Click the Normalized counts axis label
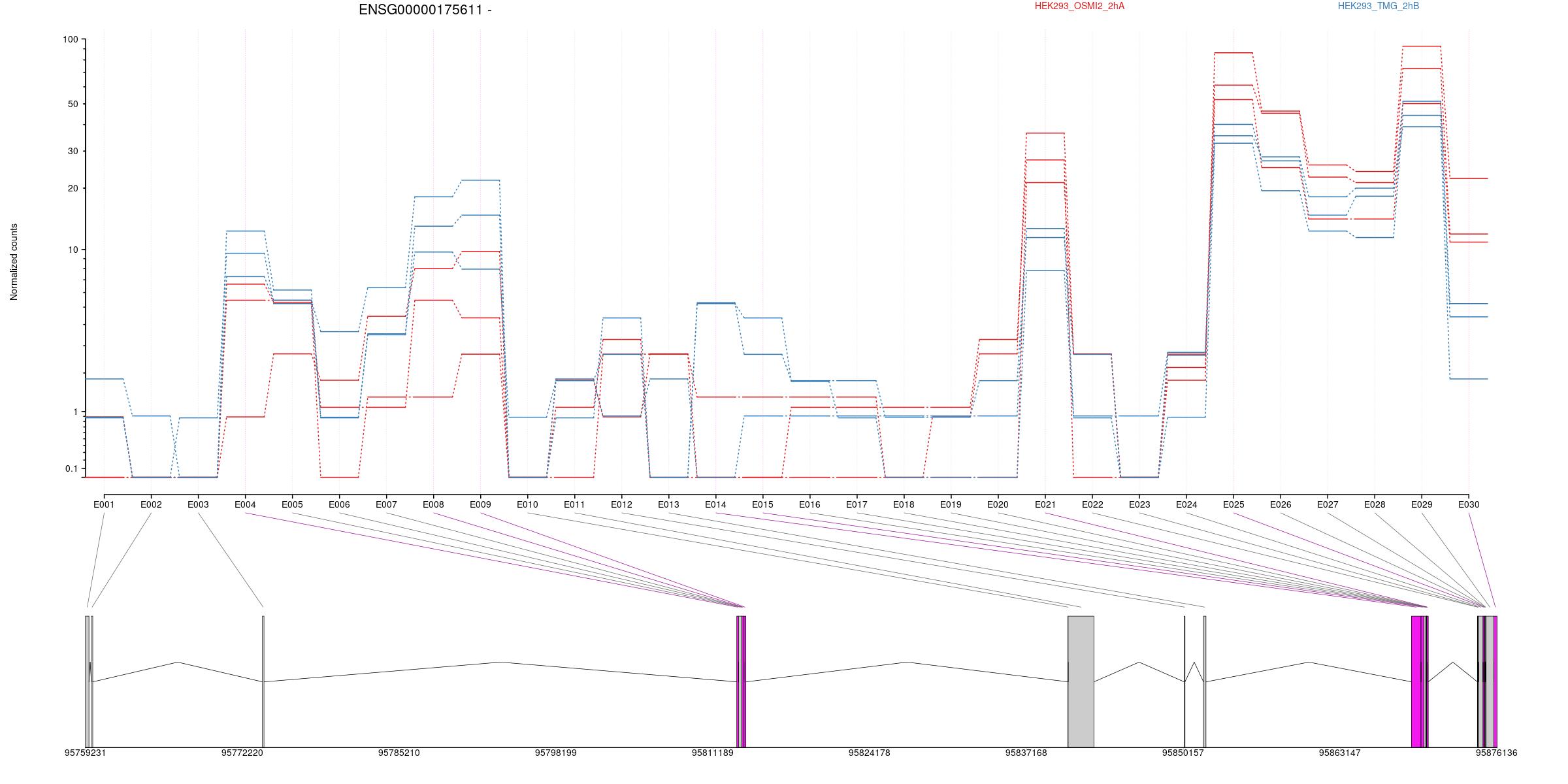 coord(14,262)
